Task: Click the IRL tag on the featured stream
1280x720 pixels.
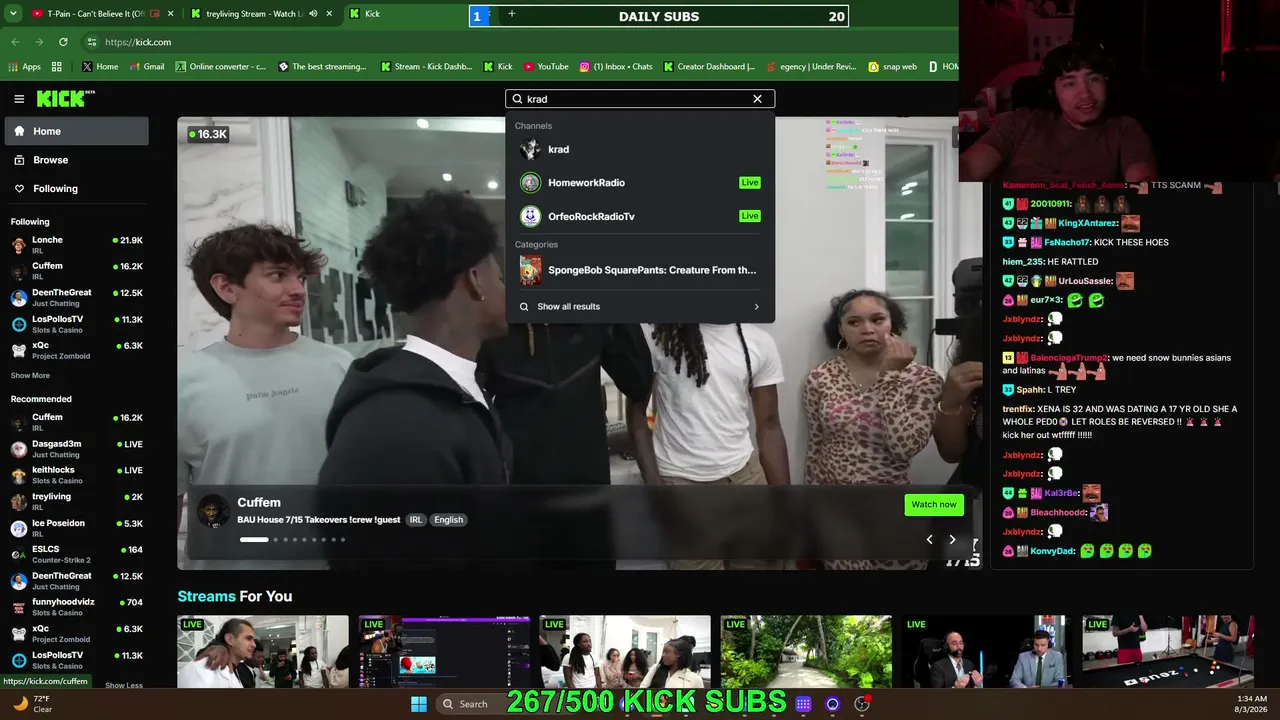Action: [x=416, y=520]
